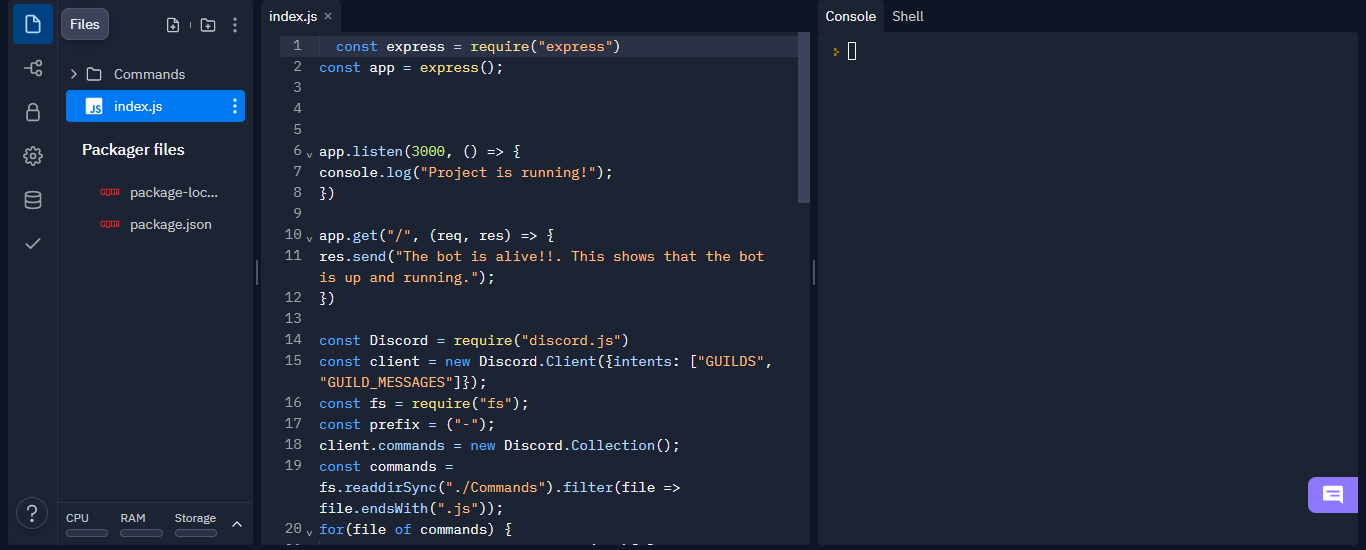Open the Unit tests checkmark icon
The width and height of the screenshot is (1366, 550).
33,243
